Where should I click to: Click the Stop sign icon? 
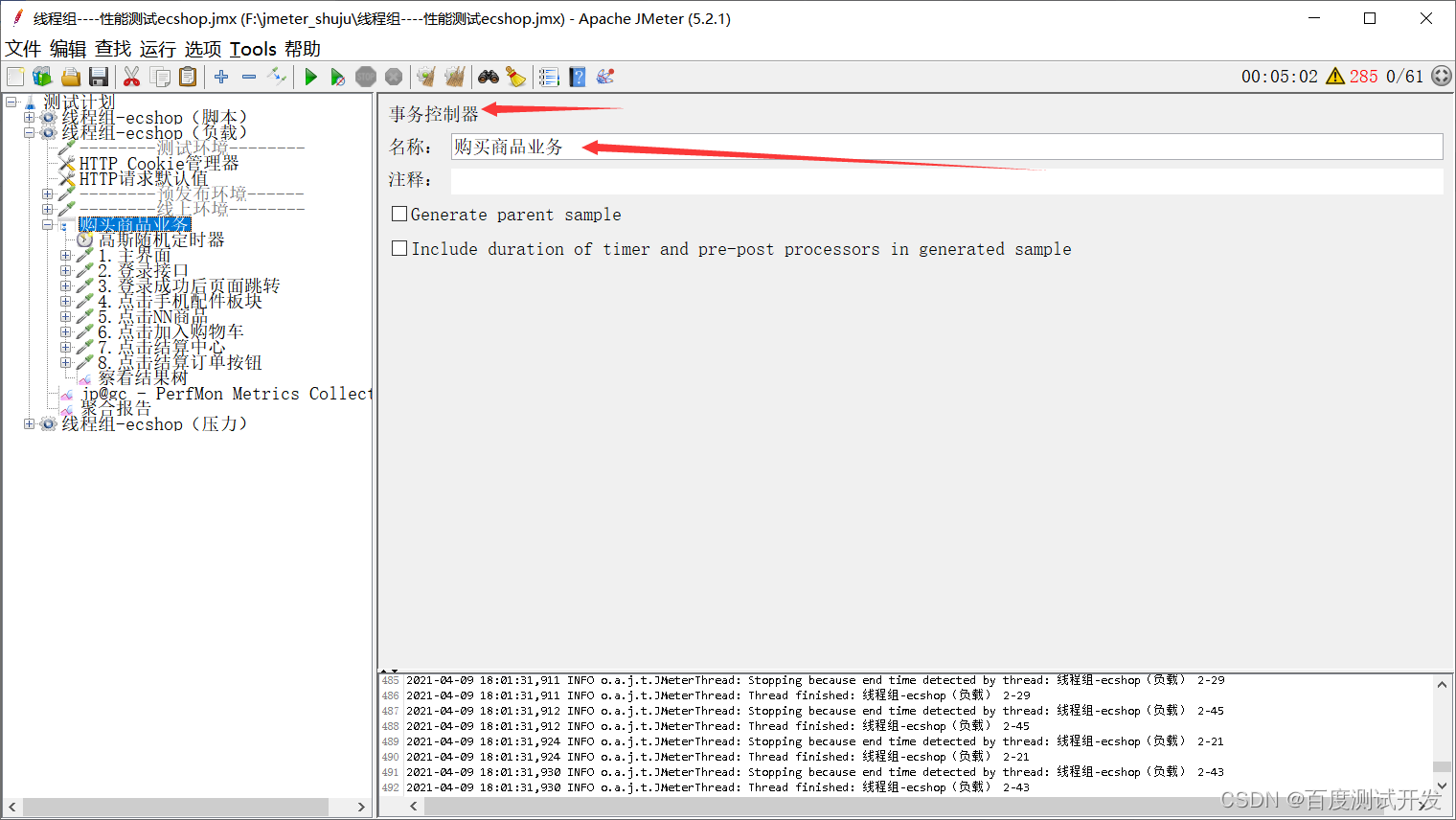pyautogui.click(x=366, y=77)
